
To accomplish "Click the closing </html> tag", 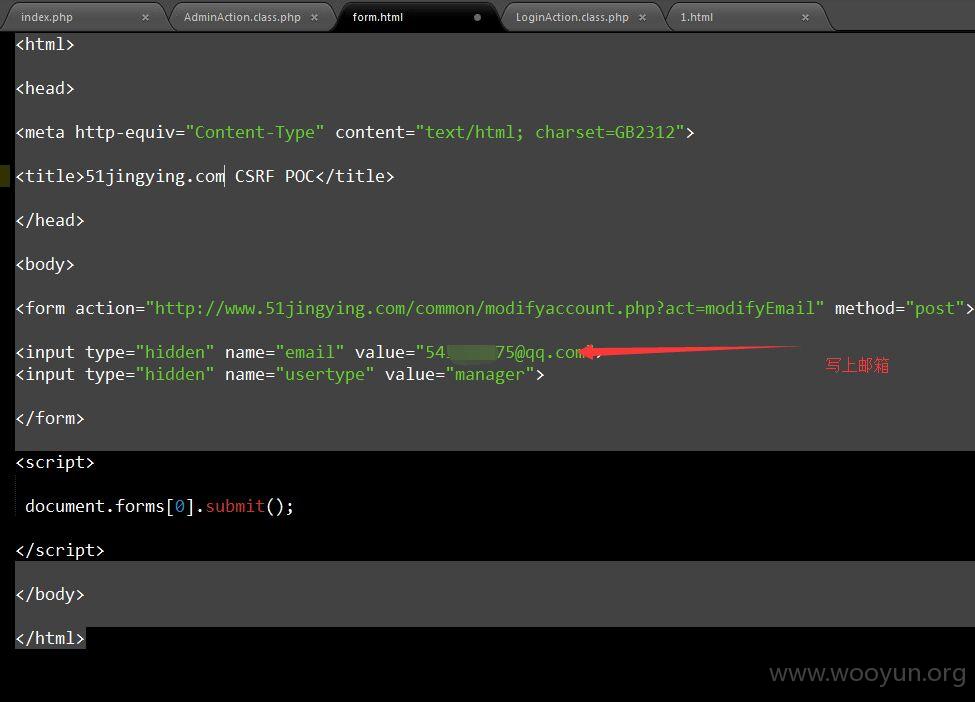I will (50, 638).
